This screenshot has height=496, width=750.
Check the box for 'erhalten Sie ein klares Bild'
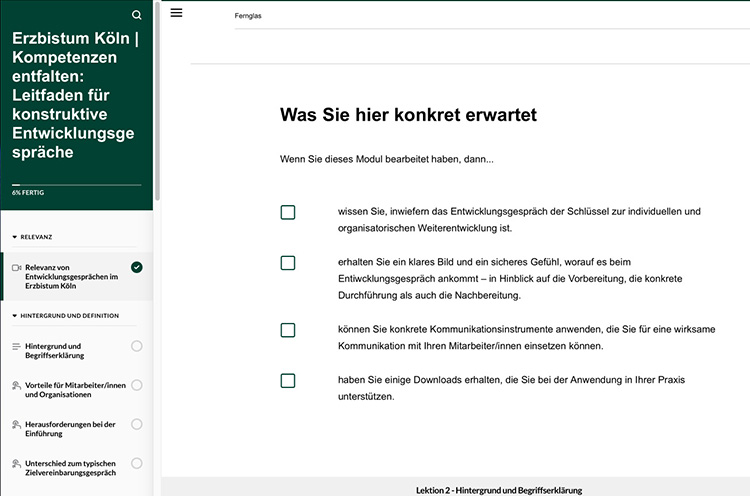coord(288,263)
